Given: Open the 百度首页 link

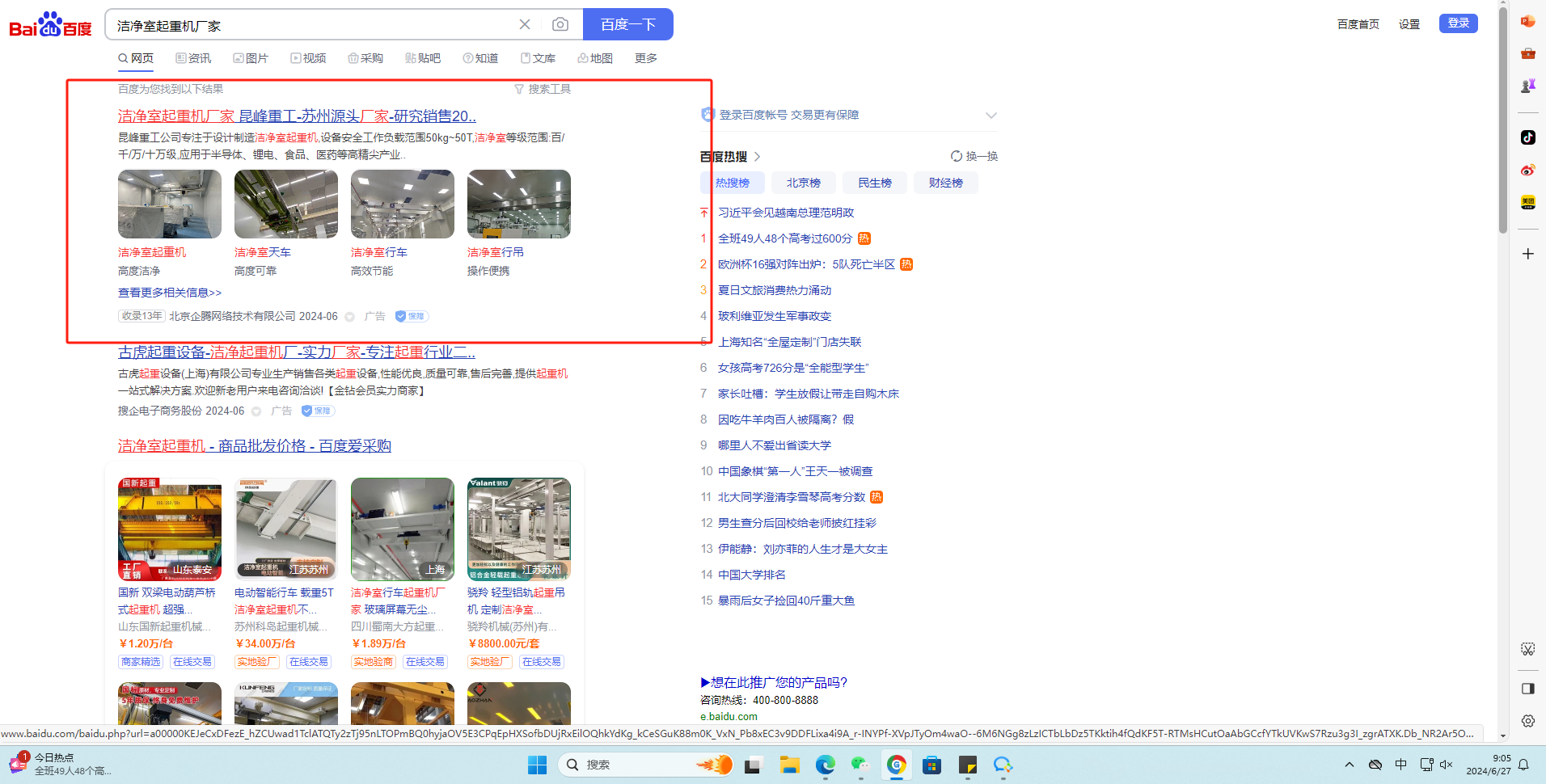Looking at the screenshot, I should [1358, 24].
